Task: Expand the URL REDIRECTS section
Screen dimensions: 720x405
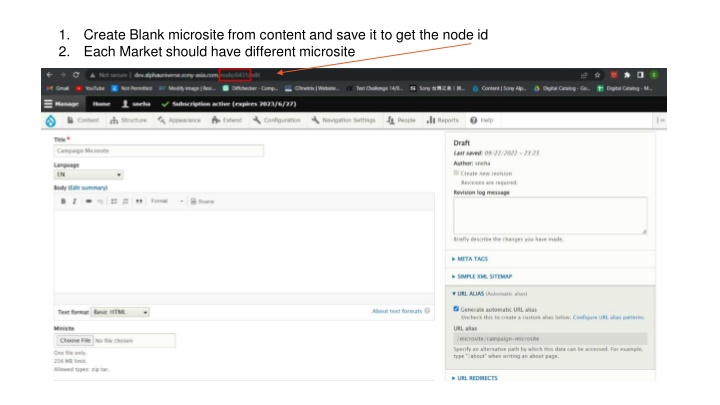Action: click(x=475, y=378)
